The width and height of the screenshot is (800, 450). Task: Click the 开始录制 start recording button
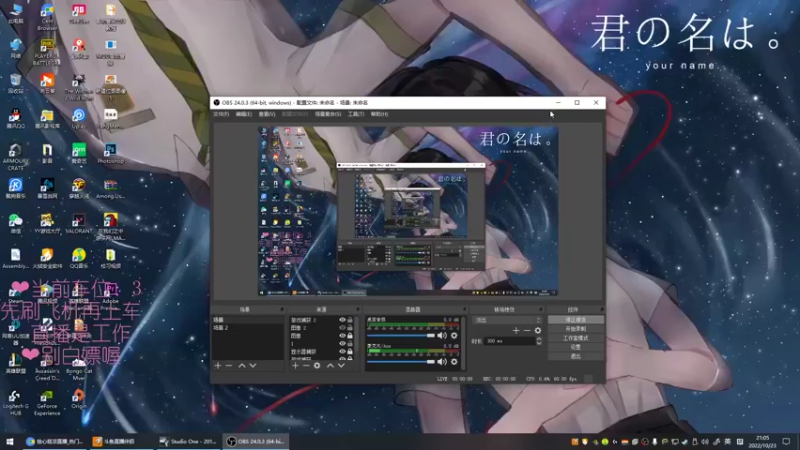[576, 329]
